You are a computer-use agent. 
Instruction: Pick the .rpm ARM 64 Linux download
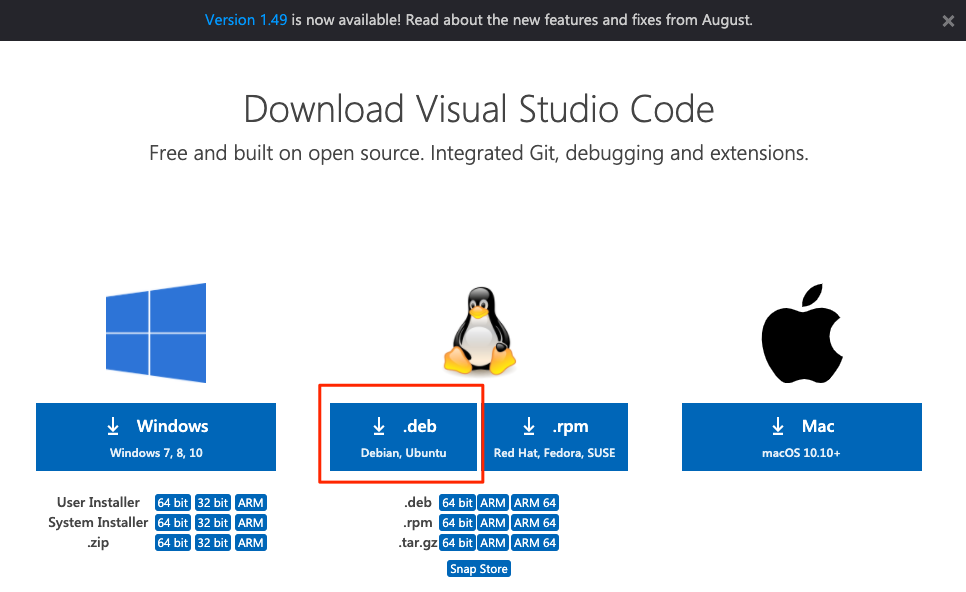coord(535,523)
